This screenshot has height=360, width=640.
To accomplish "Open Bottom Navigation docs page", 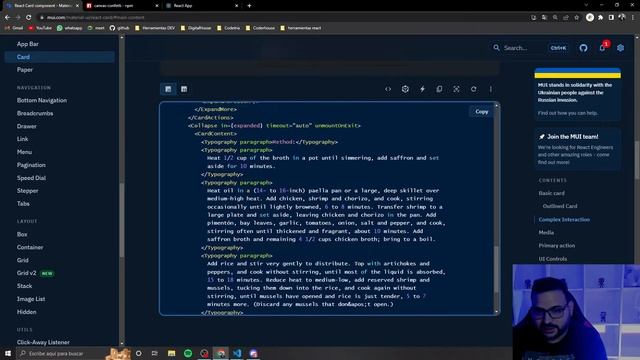I will 42,100.
